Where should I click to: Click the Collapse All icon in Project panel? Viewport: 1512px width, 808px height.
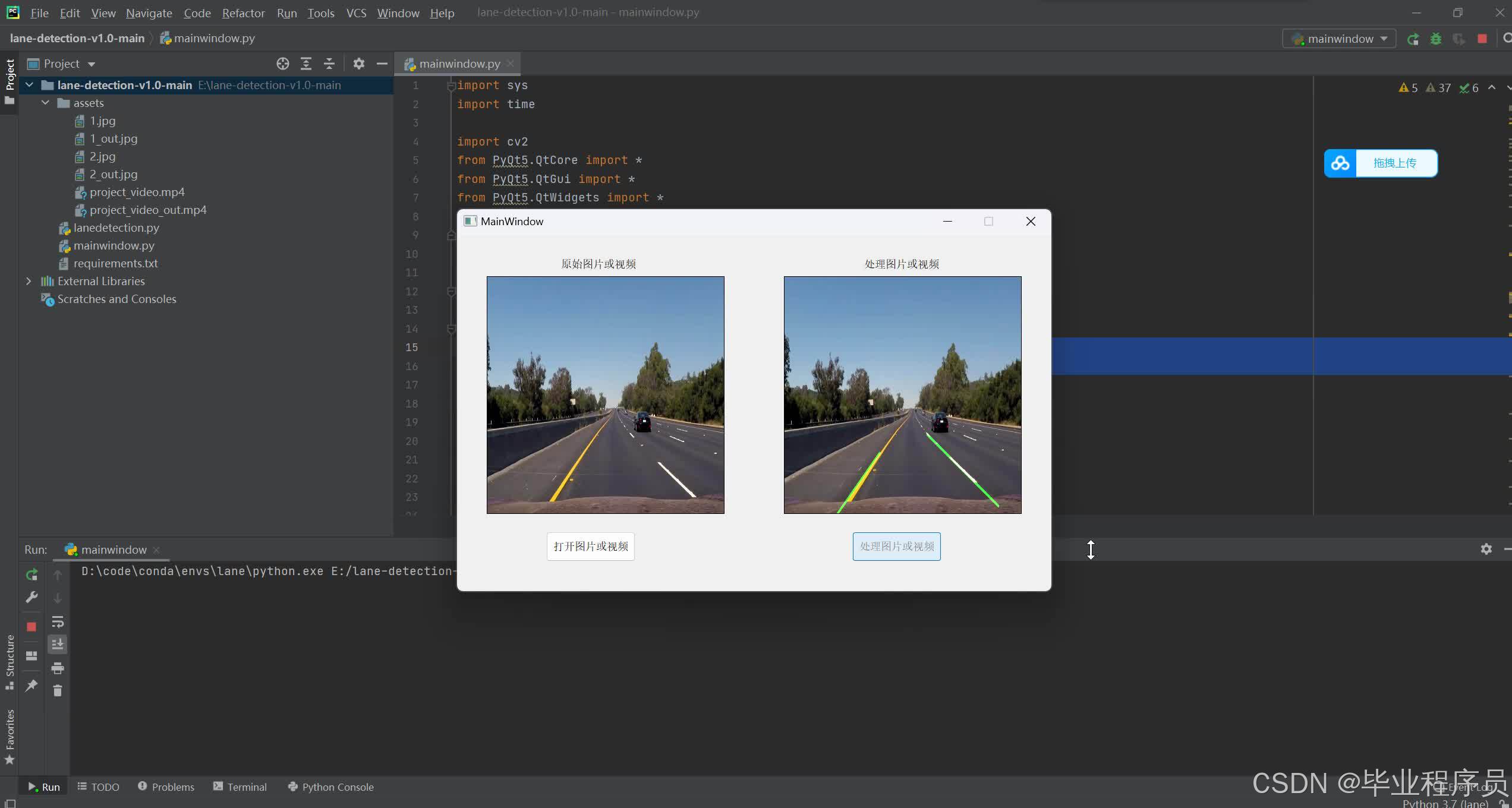coord(329,64)
